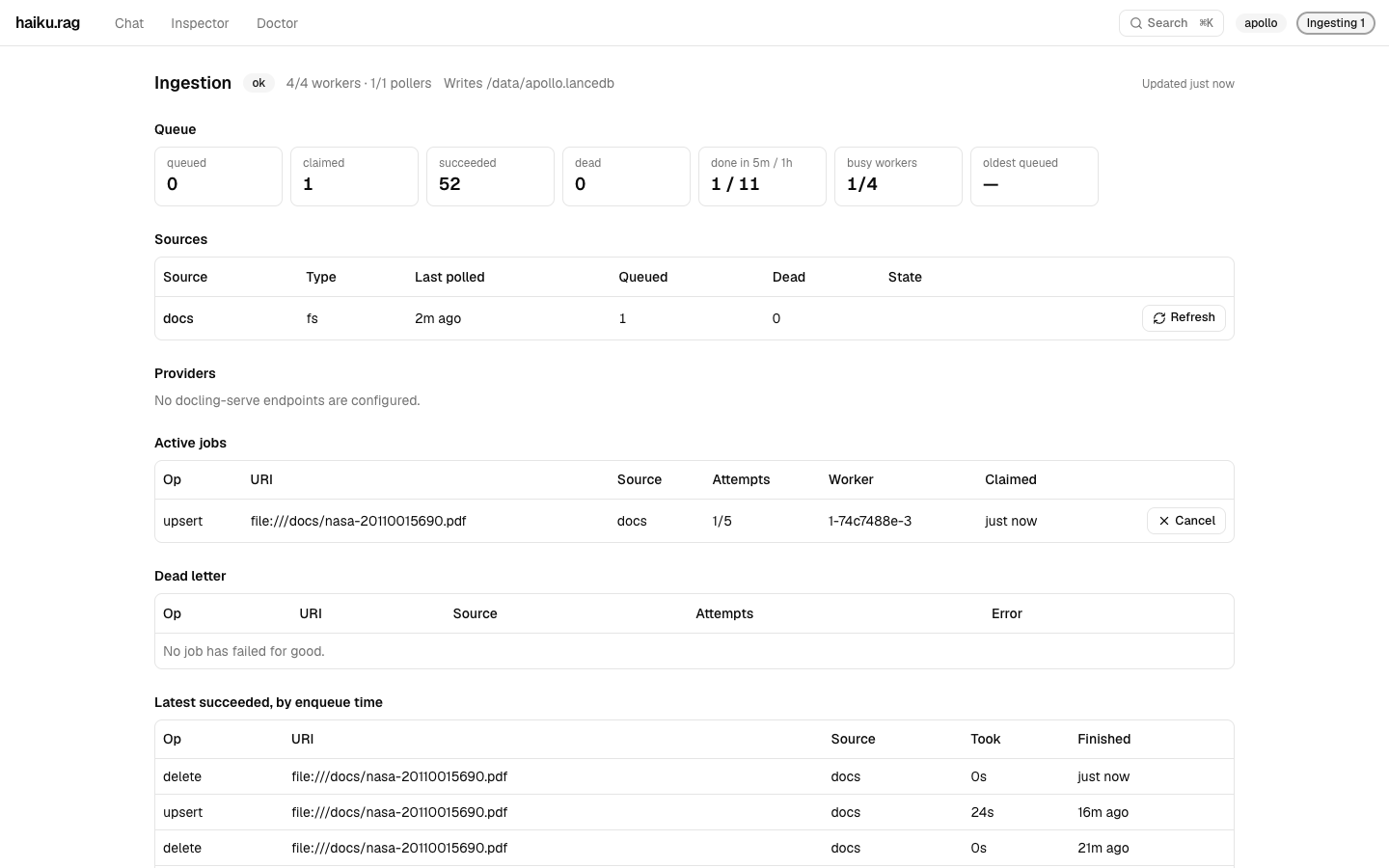Viewport: 1389px width, 868px height.
Task: Click the Finished column header
Action: tap(1103, 739)
